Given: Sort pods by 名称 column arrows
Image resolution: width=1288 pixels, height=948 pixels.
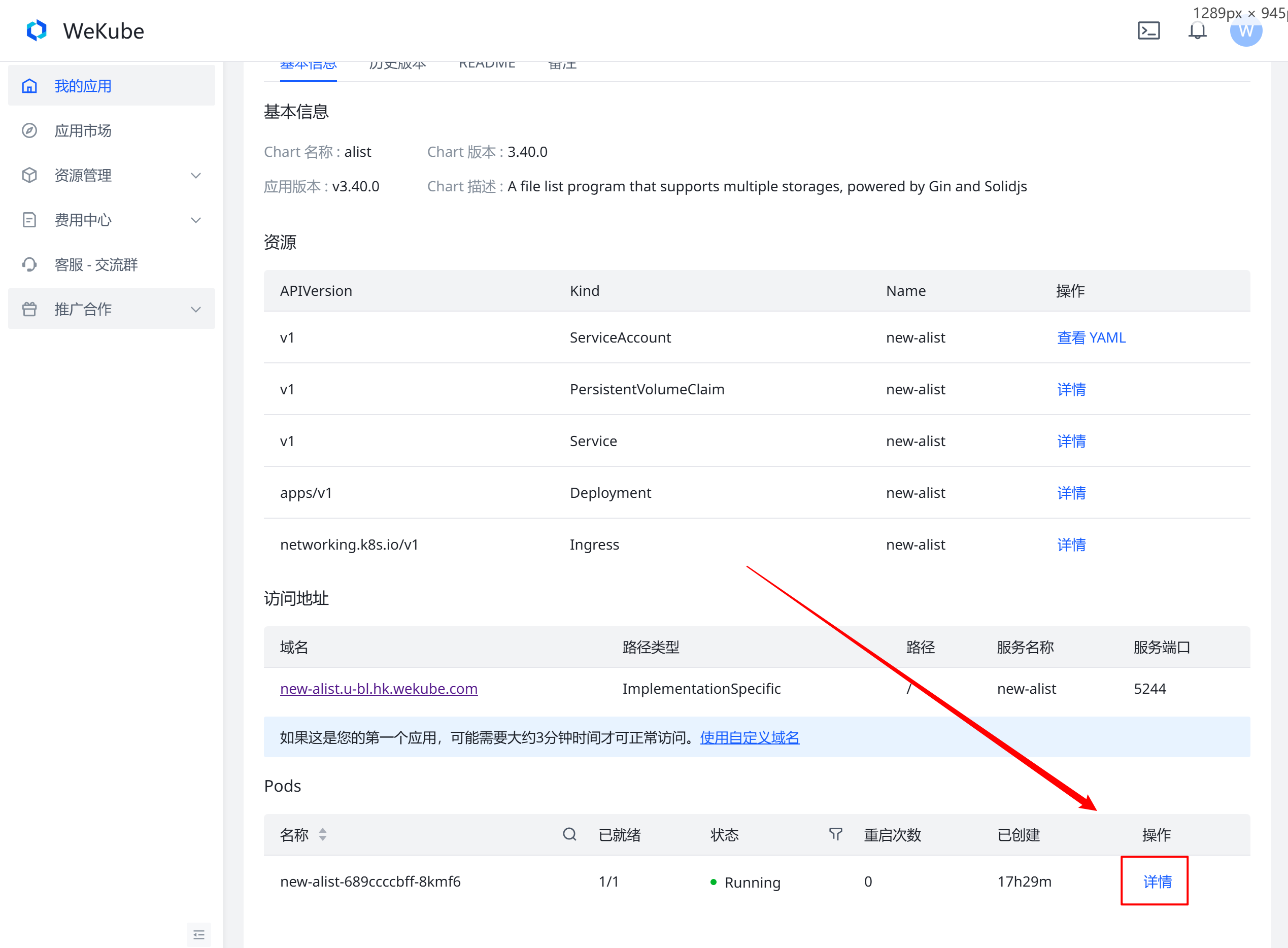Looking at the screenshot, I should (x=323, y=834).
